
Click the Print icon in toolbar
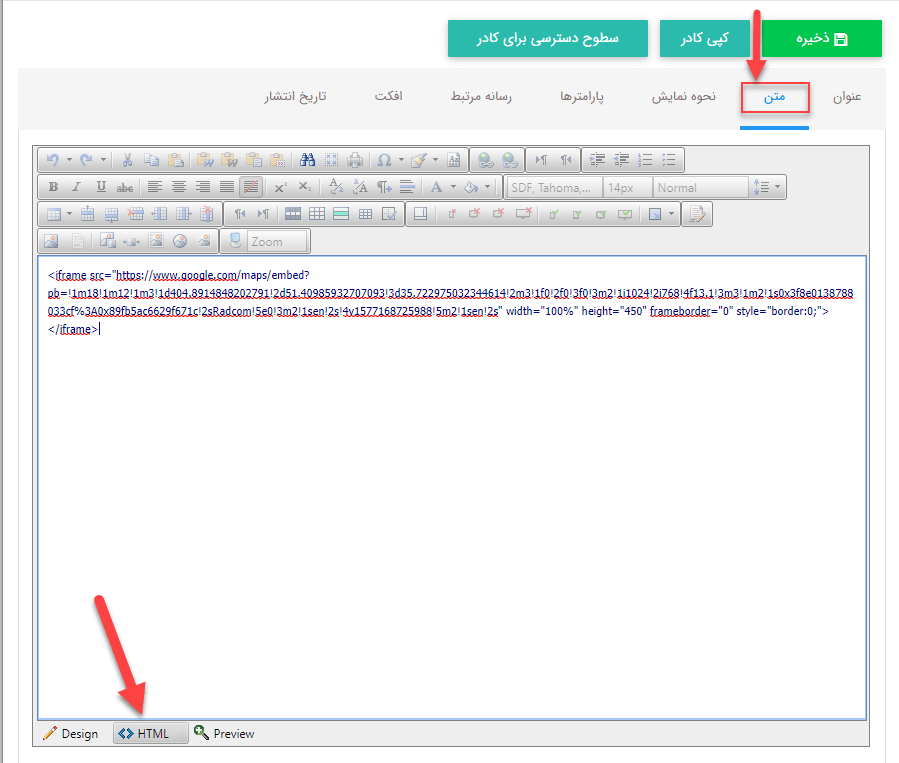tap(355, 160)
